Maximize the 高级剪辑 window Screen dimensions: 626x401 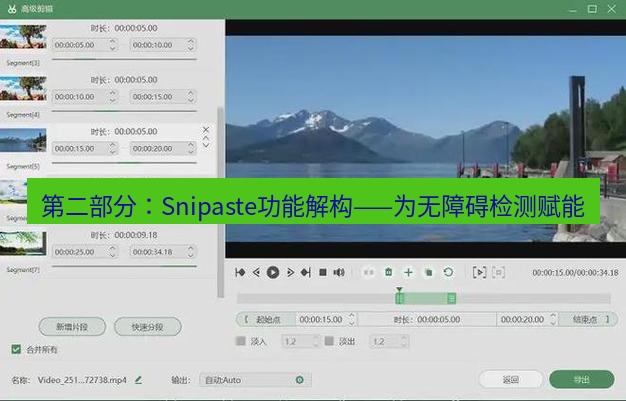[592, 9]
